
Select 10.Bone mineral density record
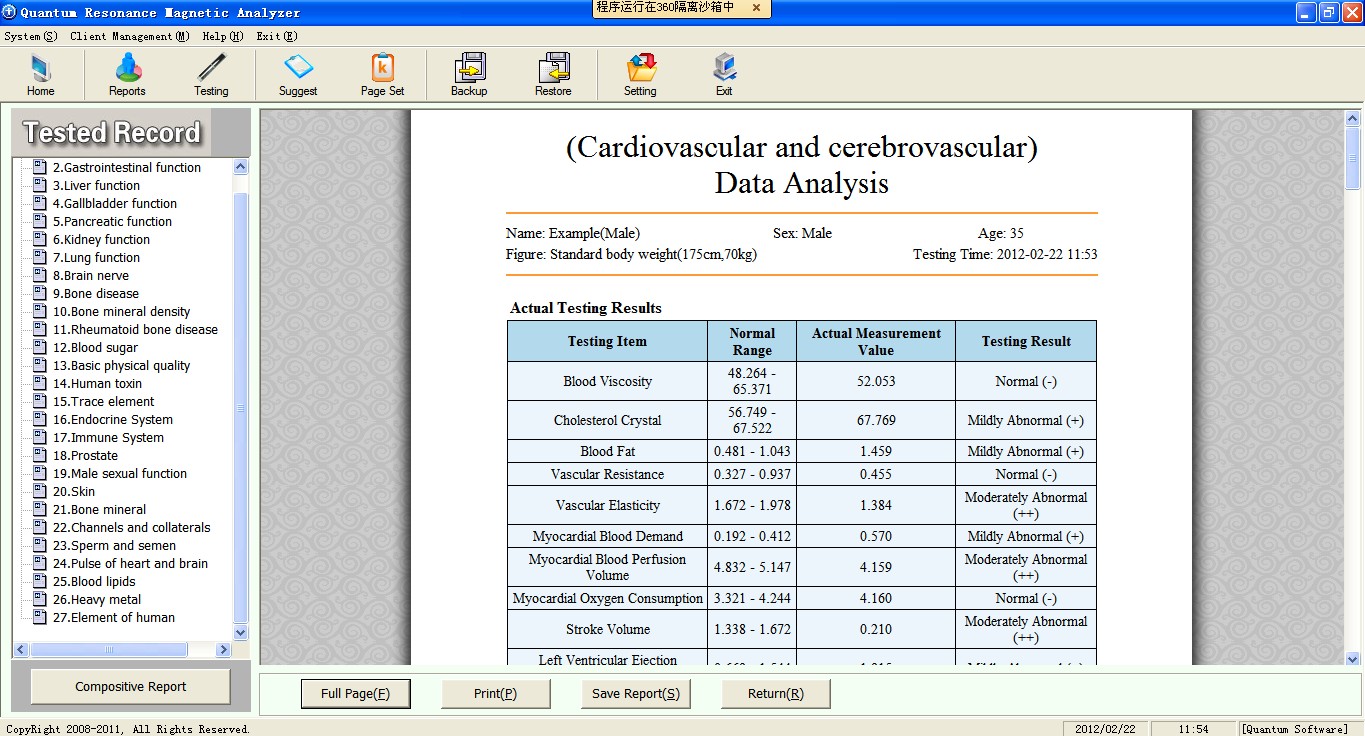[121, 311]
